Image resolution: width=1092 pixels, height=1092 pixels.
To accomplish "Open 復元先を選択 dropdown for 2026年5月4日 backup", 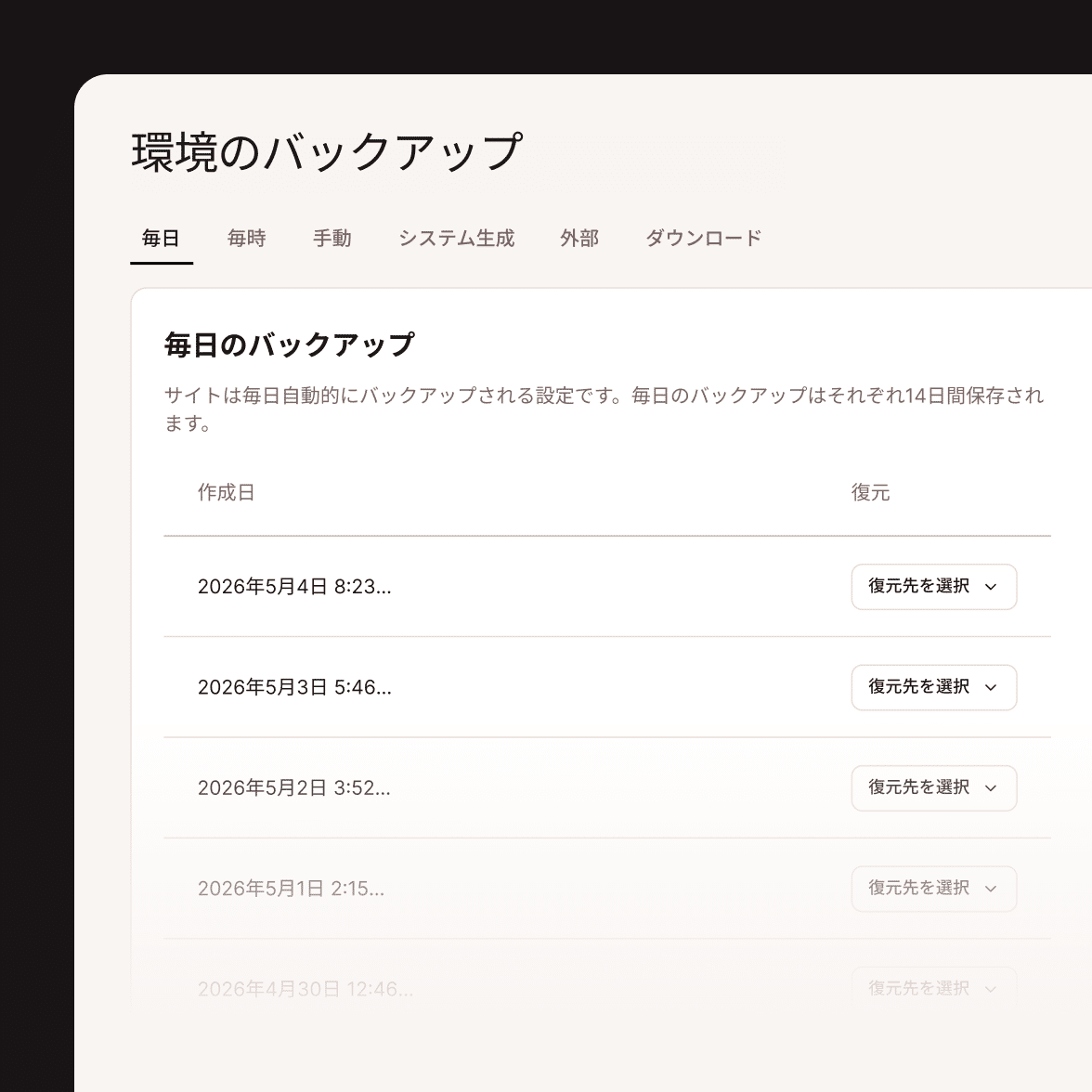I will 934,587.
